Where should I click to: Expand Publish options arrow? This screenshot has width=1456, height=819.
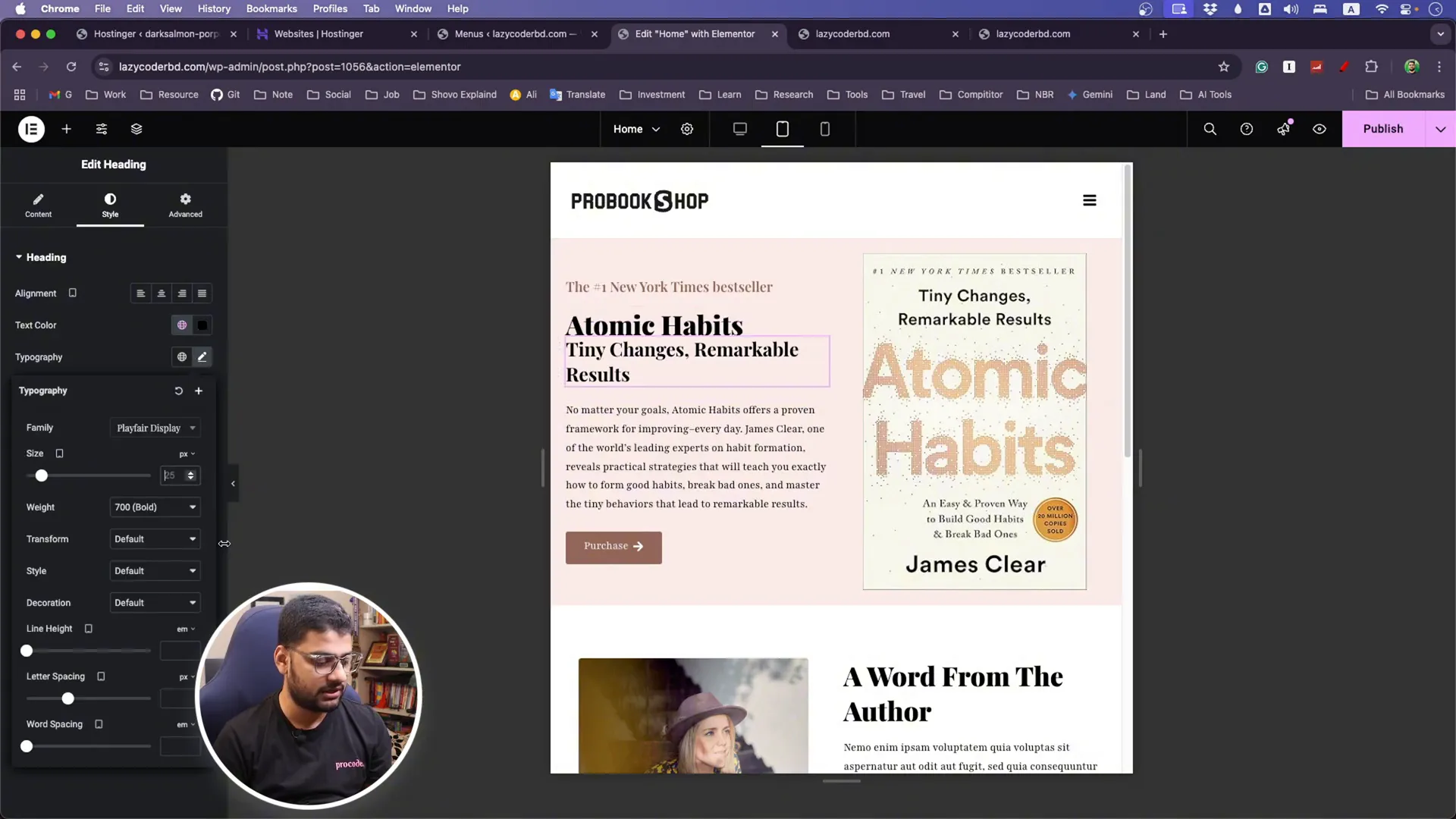pos(1440,129)
